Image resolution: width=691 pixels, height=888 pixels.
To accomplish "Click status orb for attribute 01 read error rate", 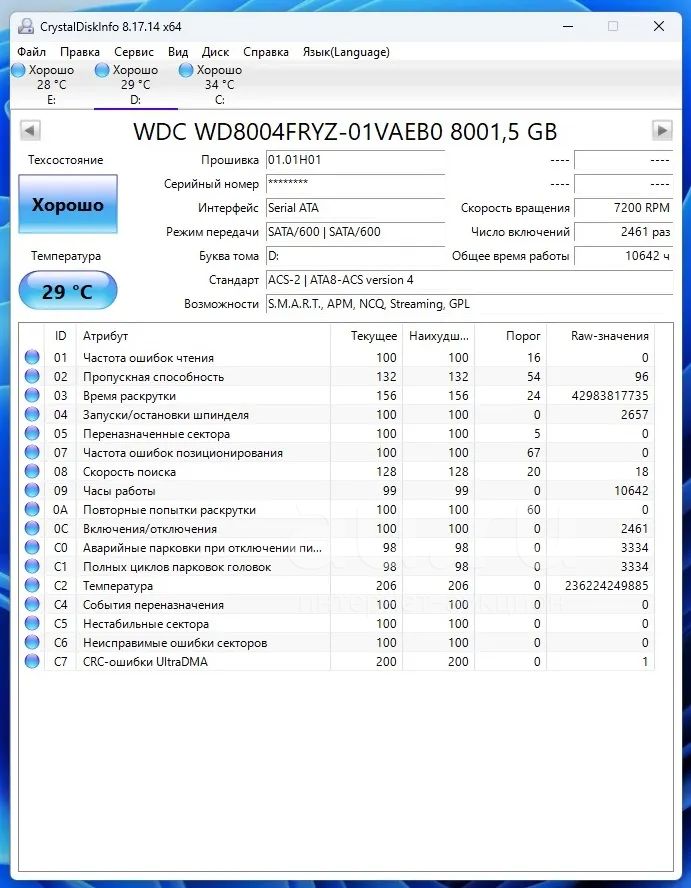I will pos(32,357).
